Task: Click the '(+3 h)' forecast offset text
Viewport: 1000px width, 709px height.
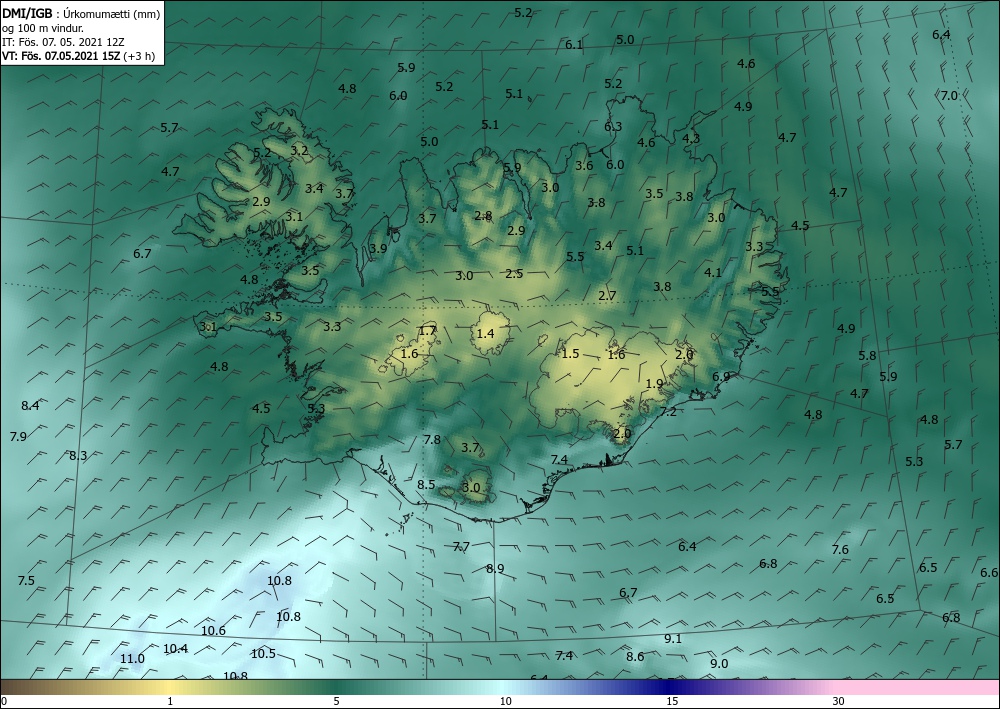Action: pyautogui.click(x=141, y=55)
